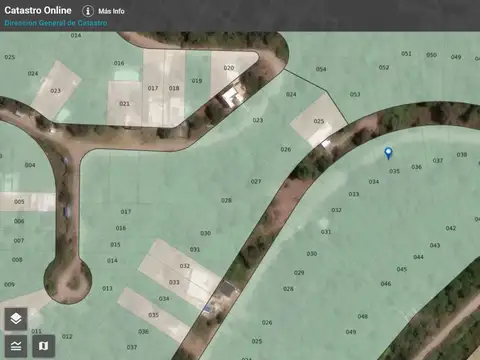This screenshot has height=360, width=480.
Task: Select parcel 018 on the map
Action: pyautogui.click(x=174, y=88)
